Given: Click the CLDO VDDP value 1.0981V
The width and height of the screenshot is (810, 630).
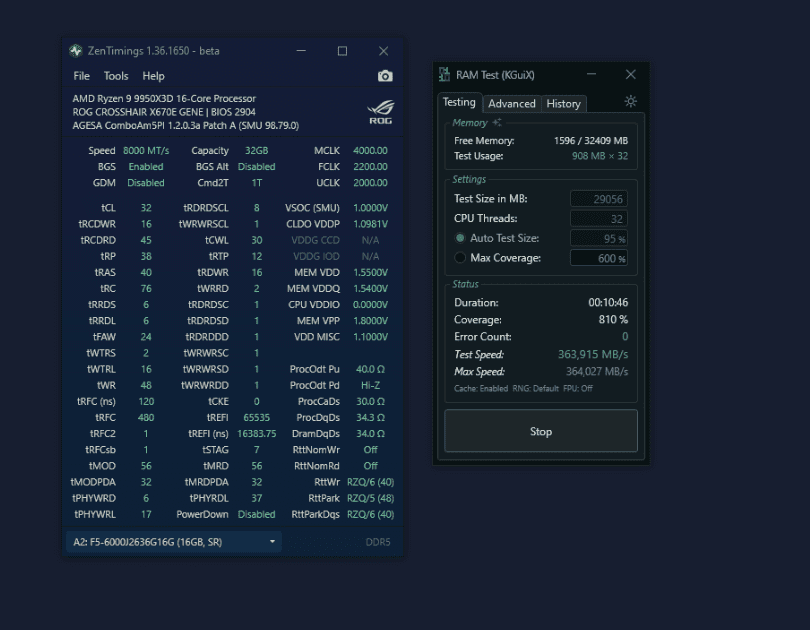Looking at the screenshot, I should [x=370, y=224].
